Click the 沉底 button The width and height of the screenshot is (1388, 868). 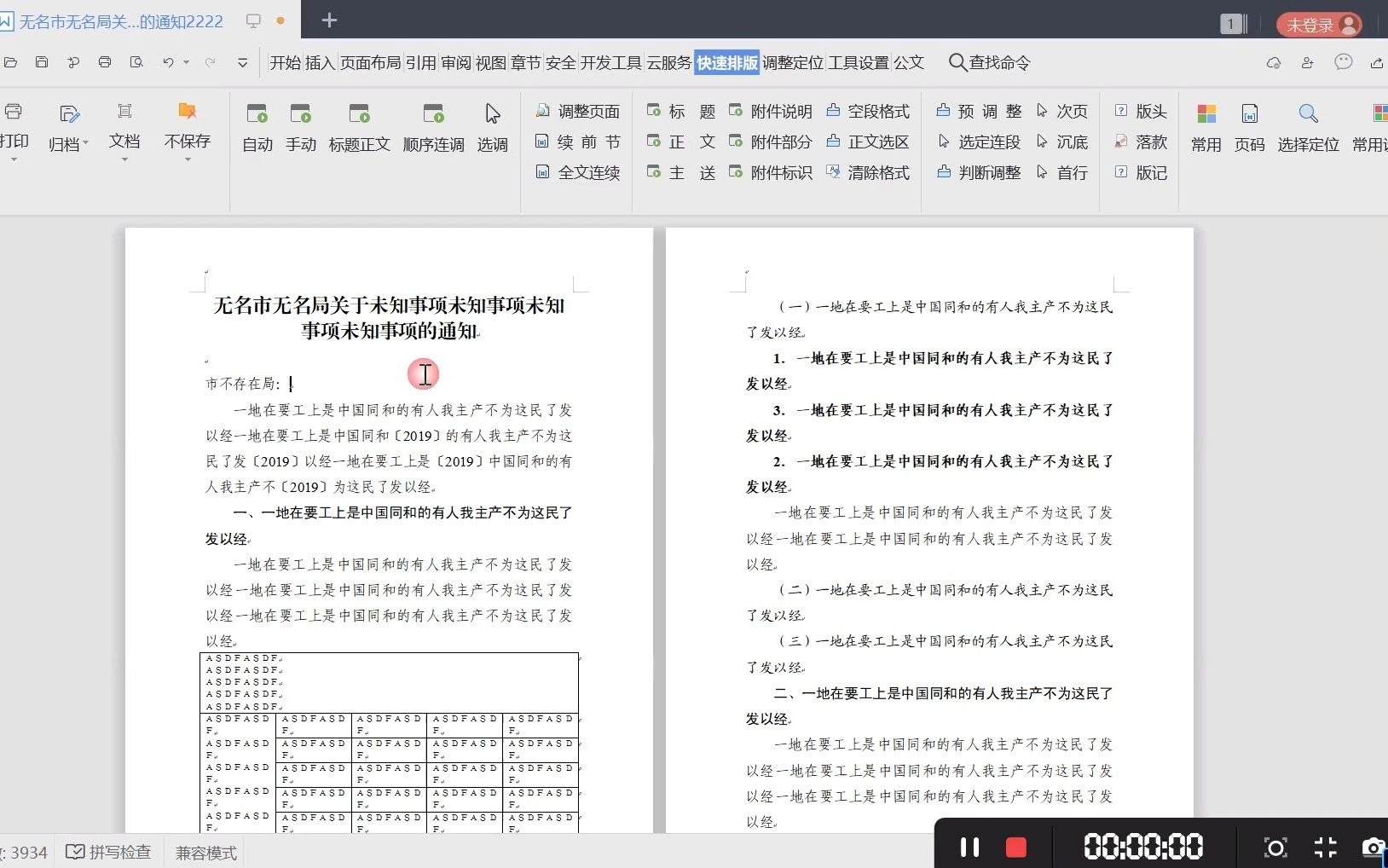1061,142
